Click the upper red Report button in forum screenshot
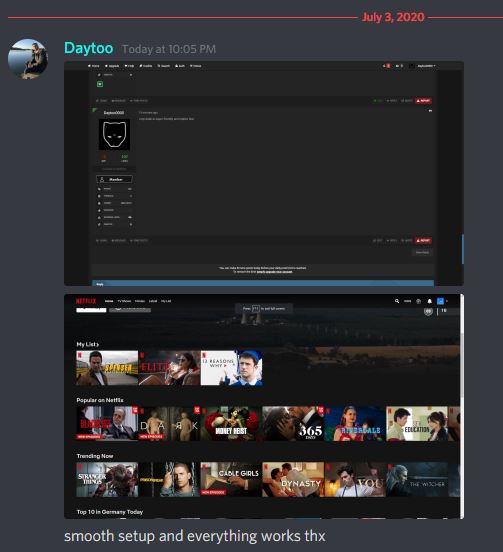 (423, 101)
